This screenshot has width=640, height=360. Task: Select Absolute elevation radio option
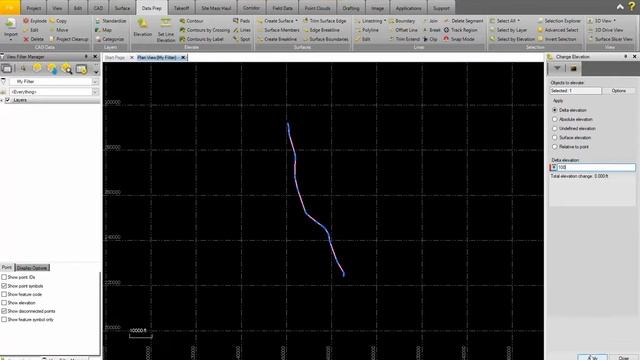[x=554, y=119]
